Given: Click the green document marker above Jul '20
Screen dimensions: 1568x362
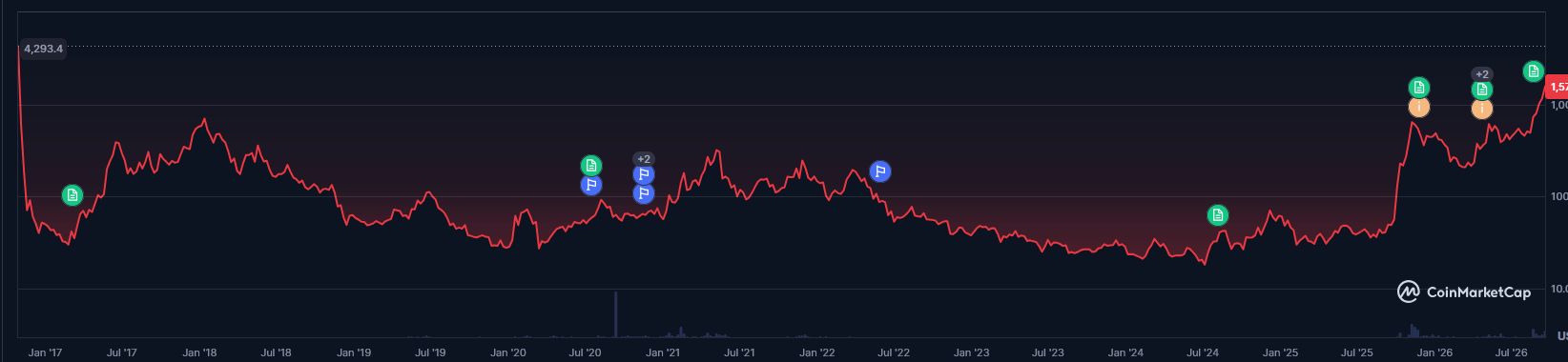Looking at the screenshot, I should 591,166.
